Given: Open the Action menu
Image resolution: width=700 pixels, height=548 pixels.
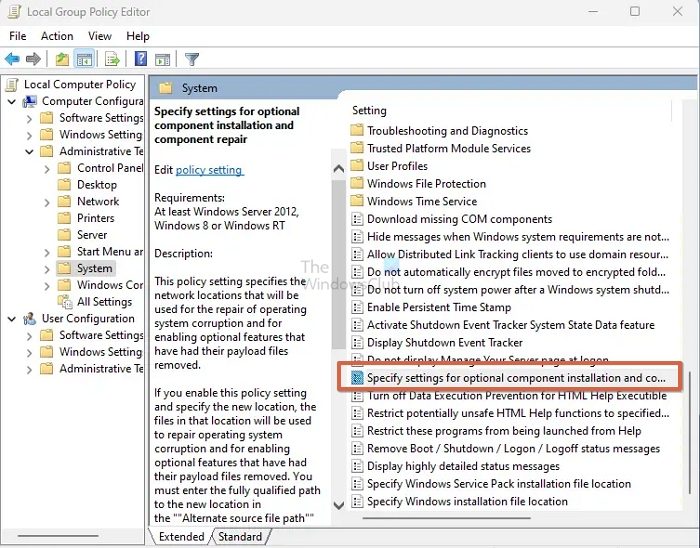Looking at the screenshot, I should (57, 36).
